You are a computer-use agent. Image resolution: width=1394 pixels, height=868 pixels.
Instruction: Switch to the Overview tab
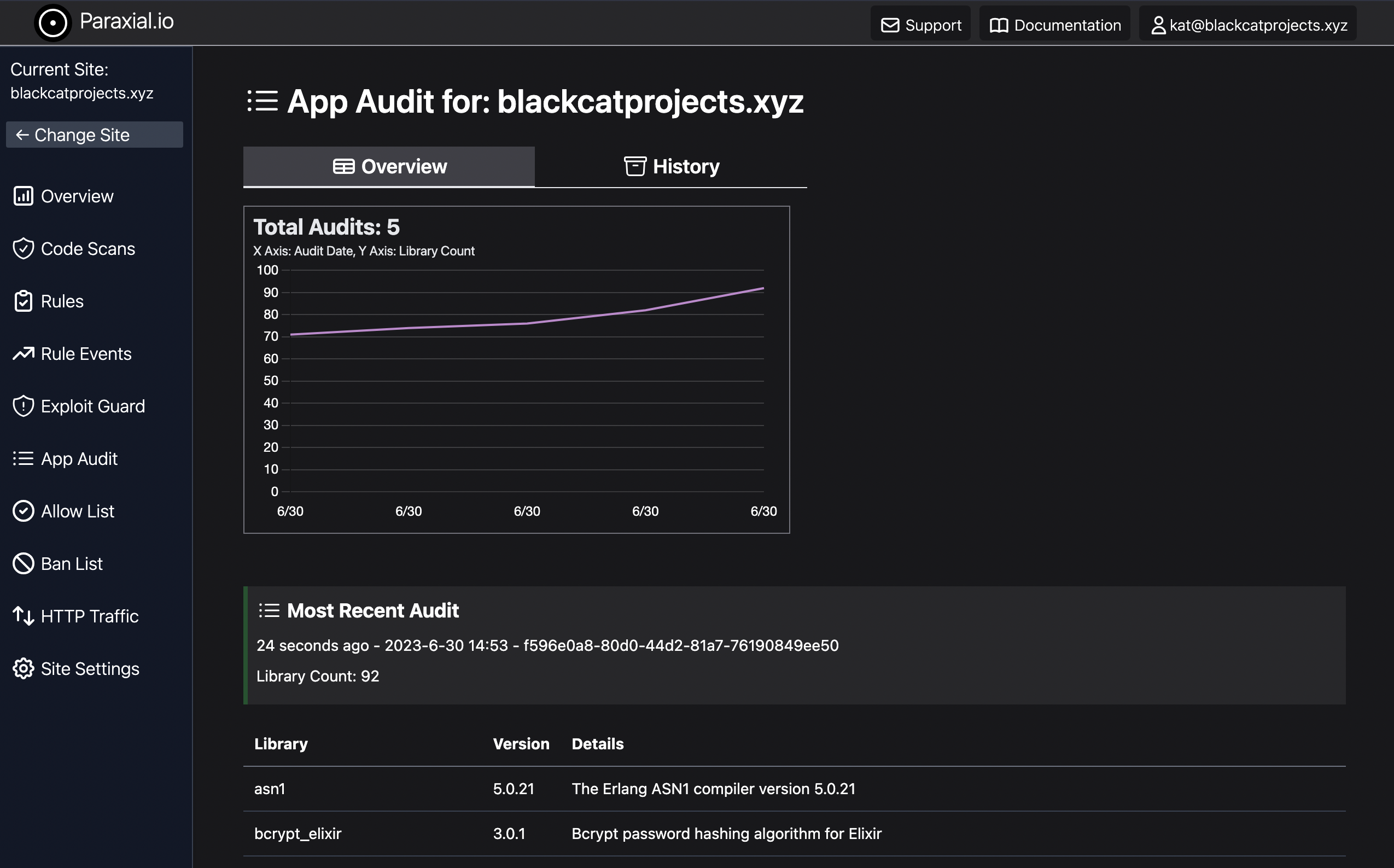389,166
